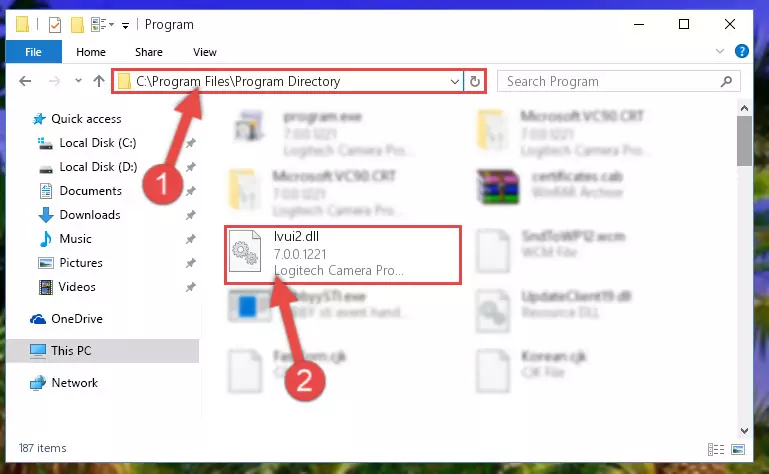The height and width of the screenshot is (474, 769).
Task: Click the scroll down arrow
Action: pyautogui.click(x=744, y=431)
